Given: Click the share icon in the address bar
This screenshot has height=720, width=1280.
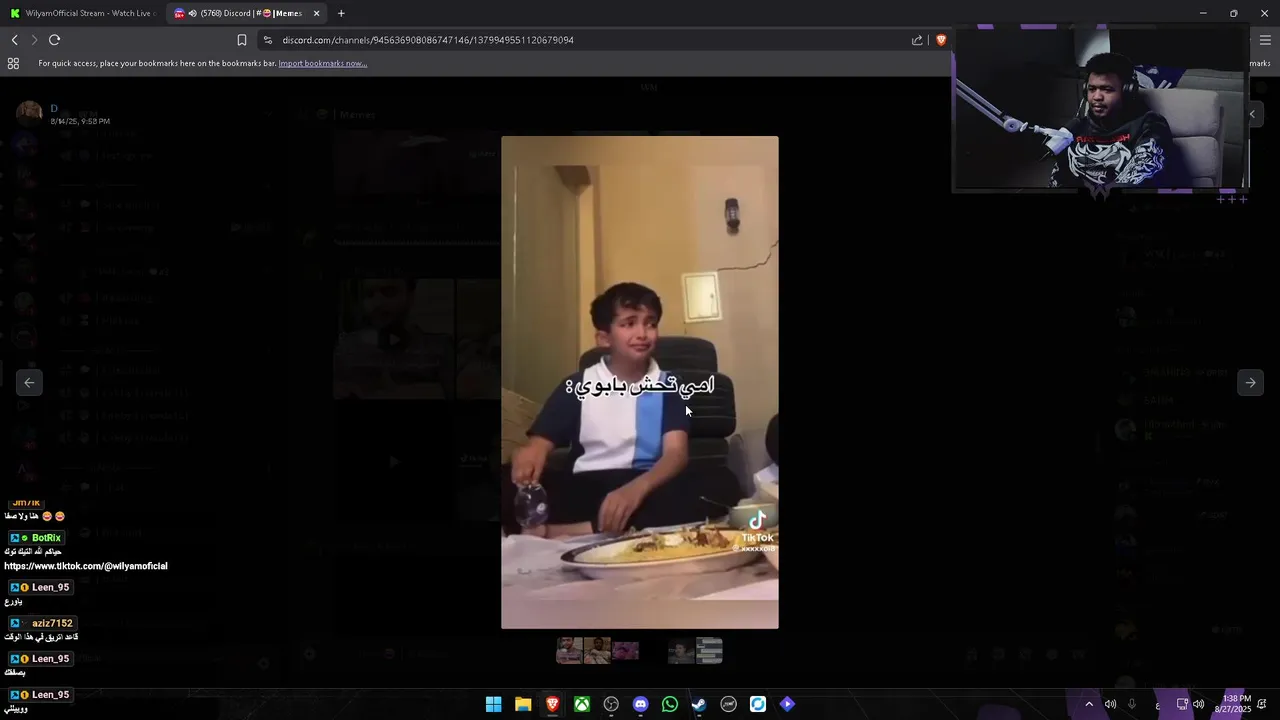Looking at the screenshot, I should 917,40.
